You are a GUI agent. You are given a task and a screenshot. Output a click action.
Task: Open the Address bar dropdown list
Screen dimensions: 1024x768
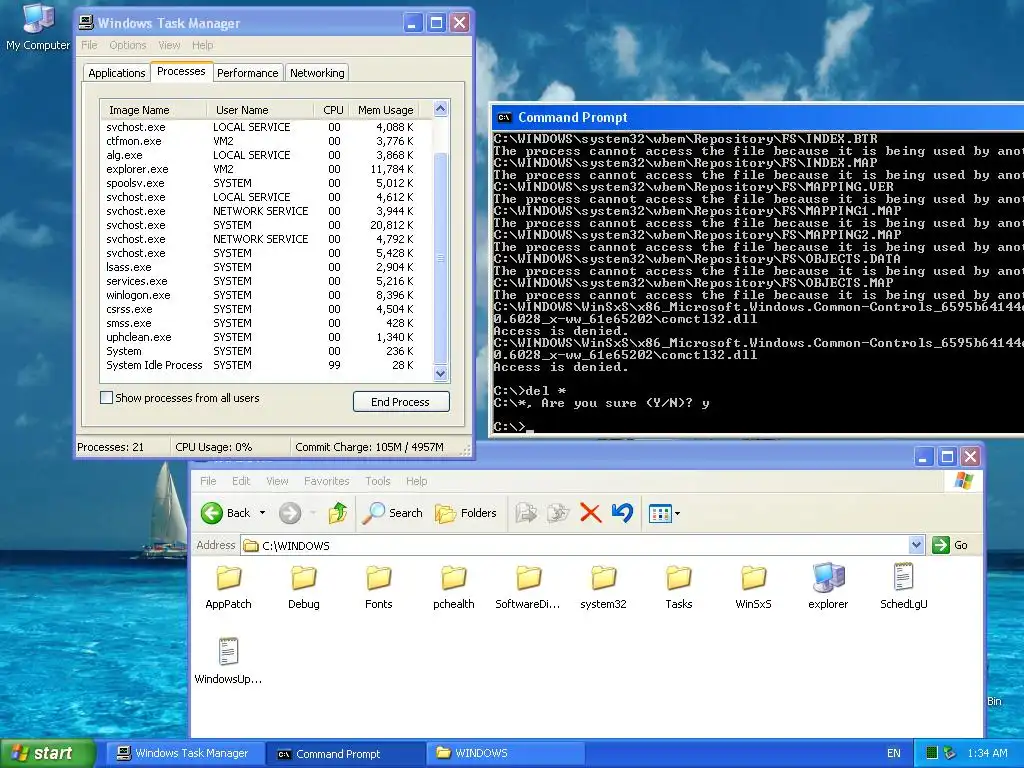click(916, 545)
